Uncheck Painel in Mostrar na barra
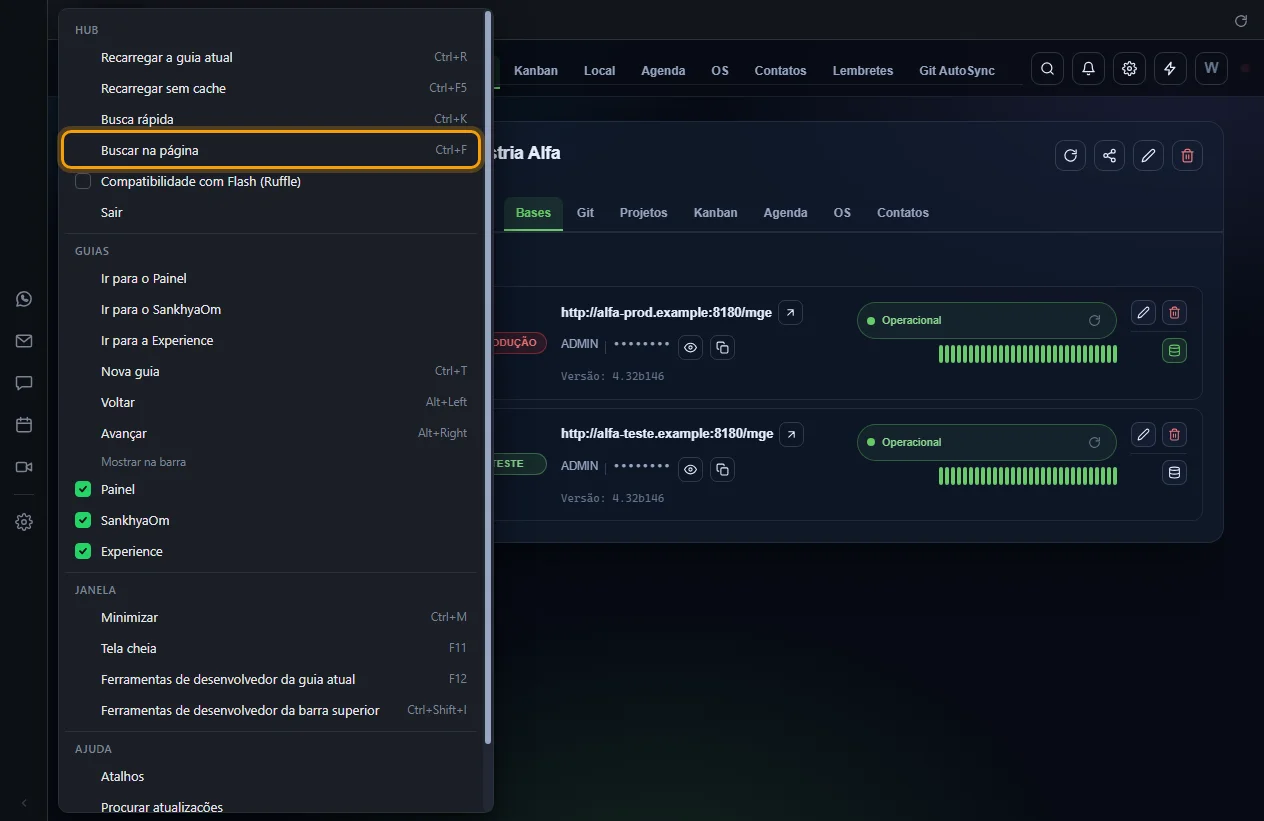Image resolution: width=1264 pixels, height=821 pixels. coord(83,489)
